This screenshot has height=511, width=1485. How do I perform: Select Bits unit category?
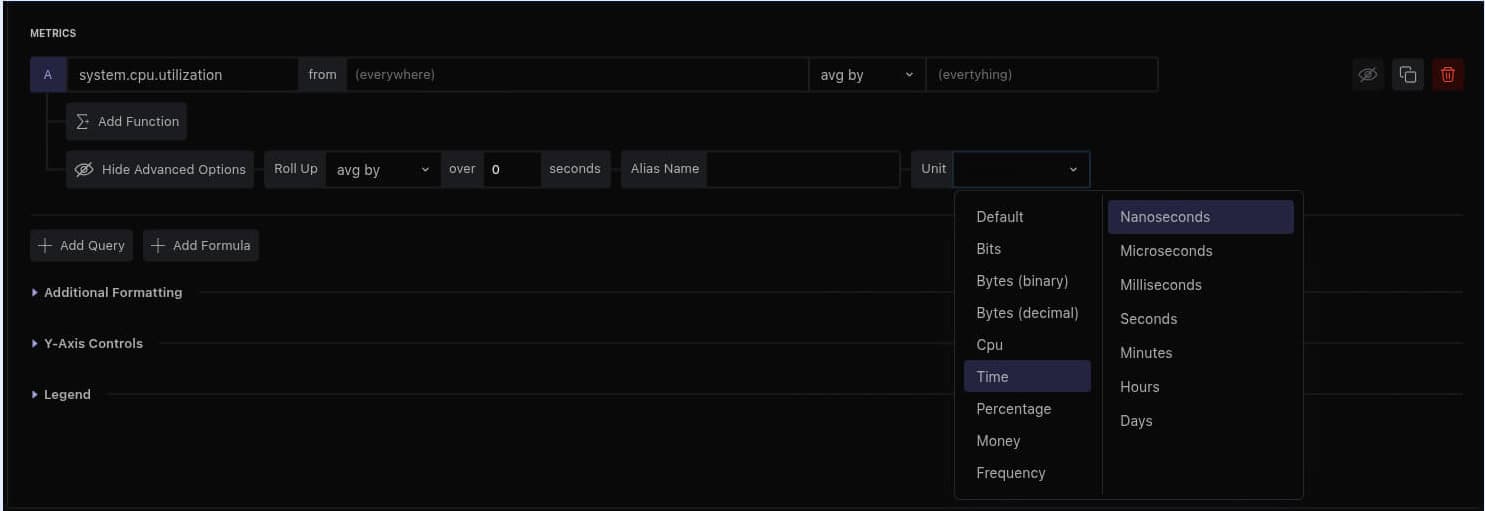coord(1027,249)
